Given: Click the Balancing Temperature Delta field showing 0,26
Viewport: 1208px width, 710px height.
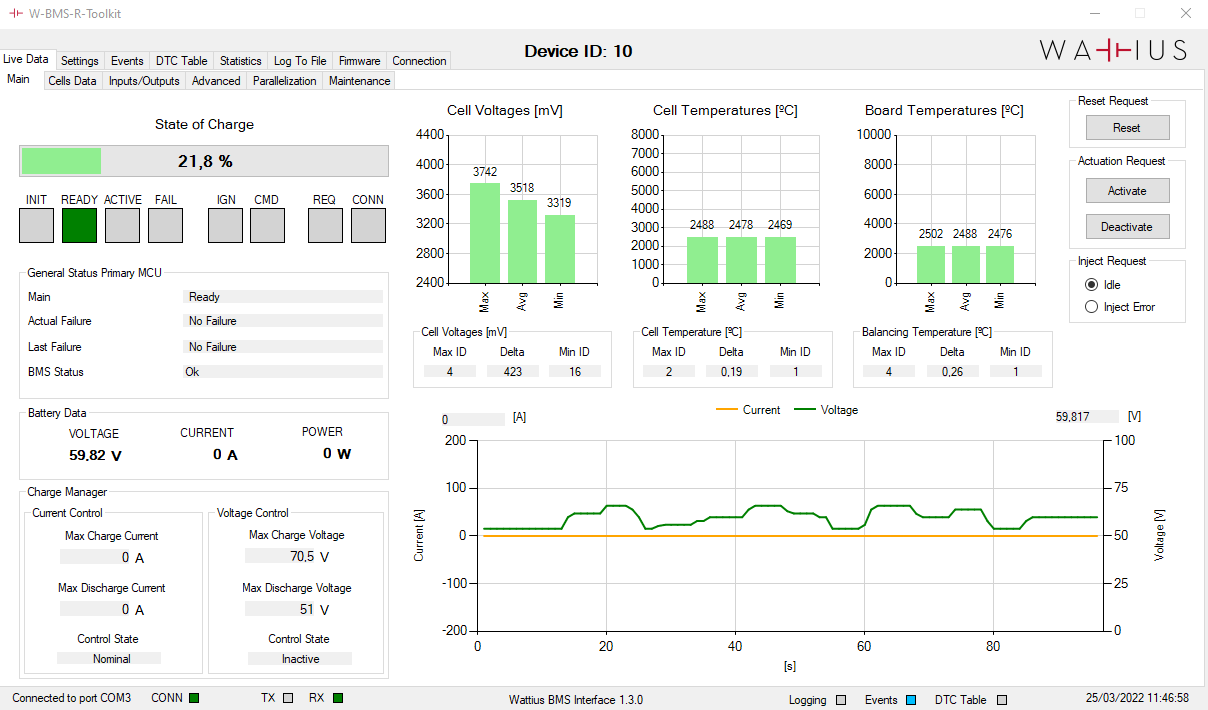Looking at the screenshot, I should 952,372.
